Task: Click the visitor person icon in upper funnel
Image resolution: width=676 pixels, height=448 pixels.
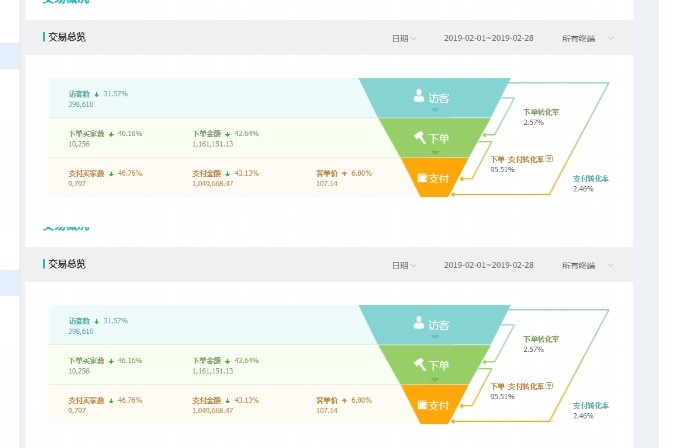Action: click(419, 96)
